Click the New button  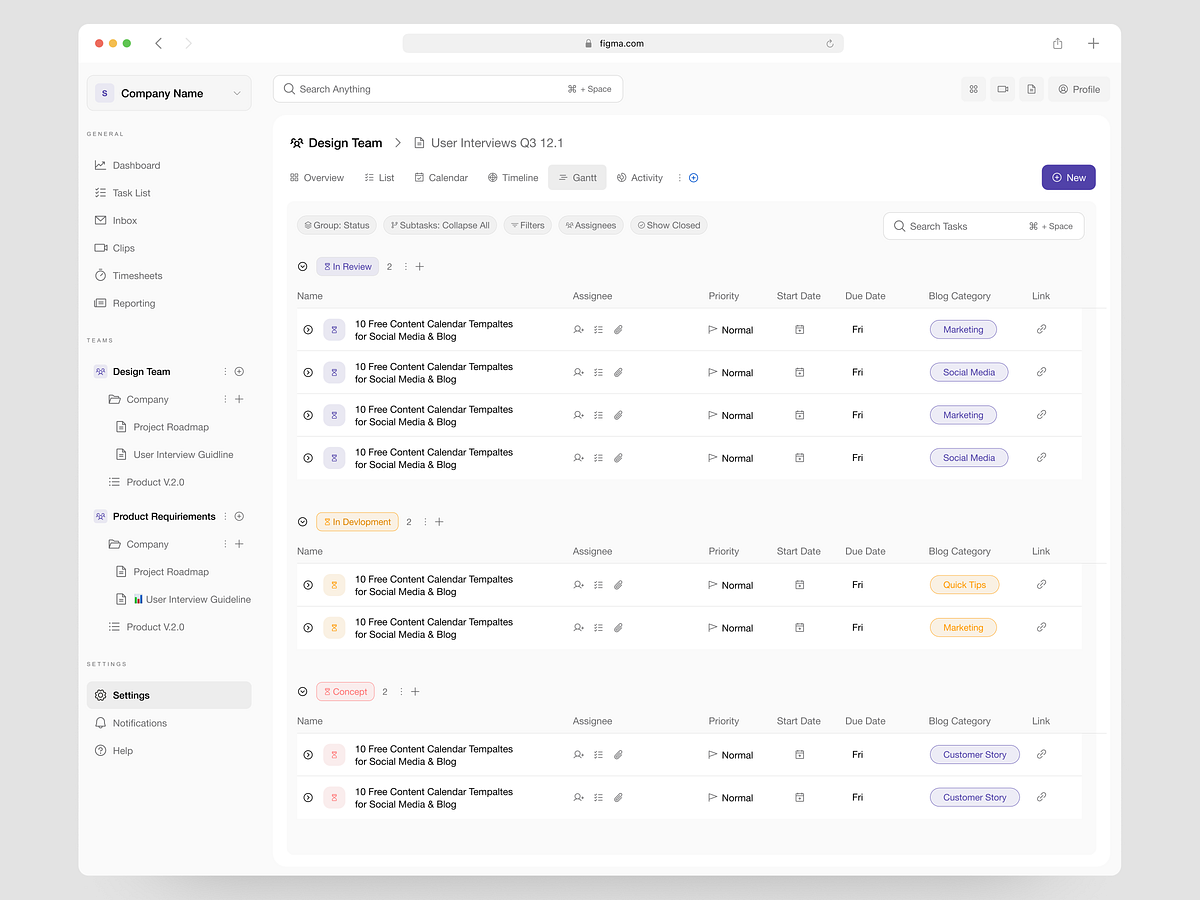click(x=1068, y=177)
